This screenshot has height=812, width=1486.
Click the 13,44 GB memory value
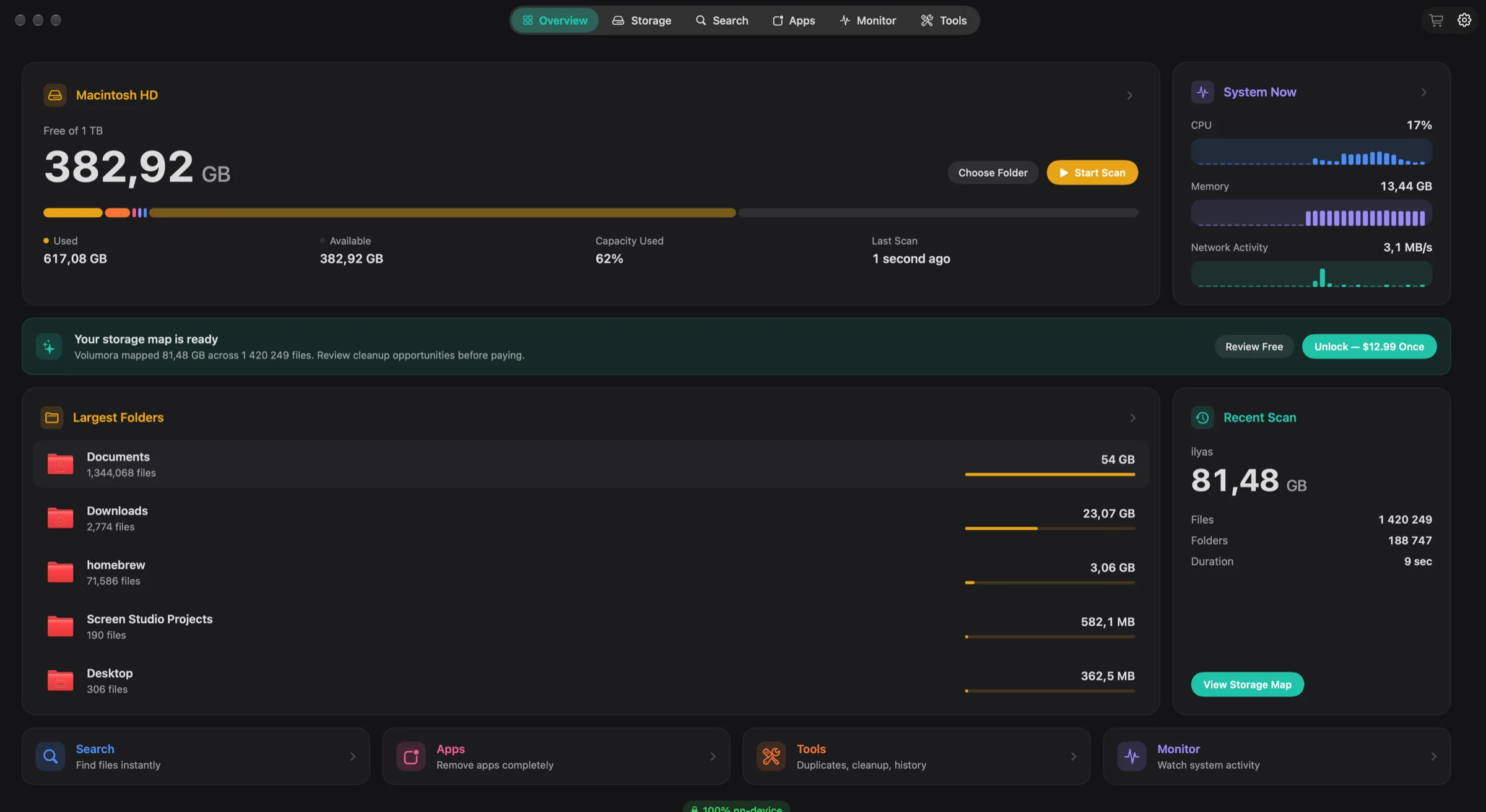(x=1406, y=186)
